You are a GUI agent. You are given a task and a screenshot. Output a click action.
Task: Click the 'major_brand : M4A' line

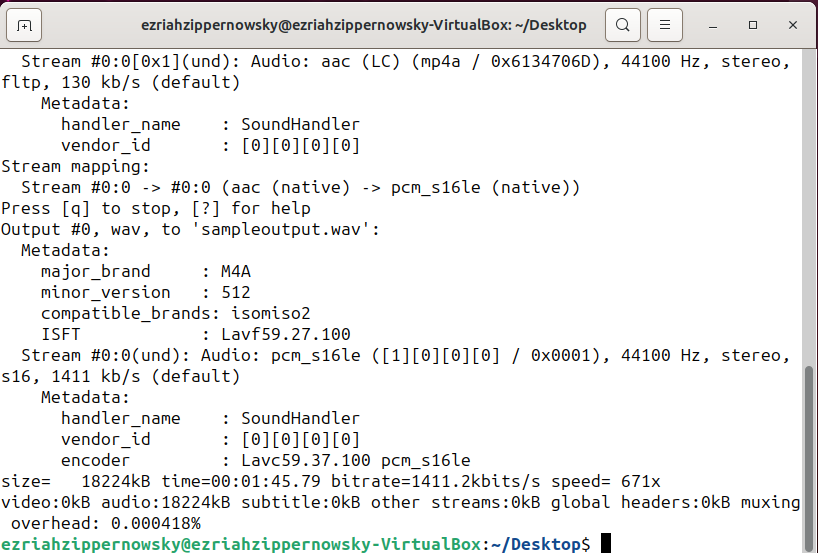click(x=146, y=271)
